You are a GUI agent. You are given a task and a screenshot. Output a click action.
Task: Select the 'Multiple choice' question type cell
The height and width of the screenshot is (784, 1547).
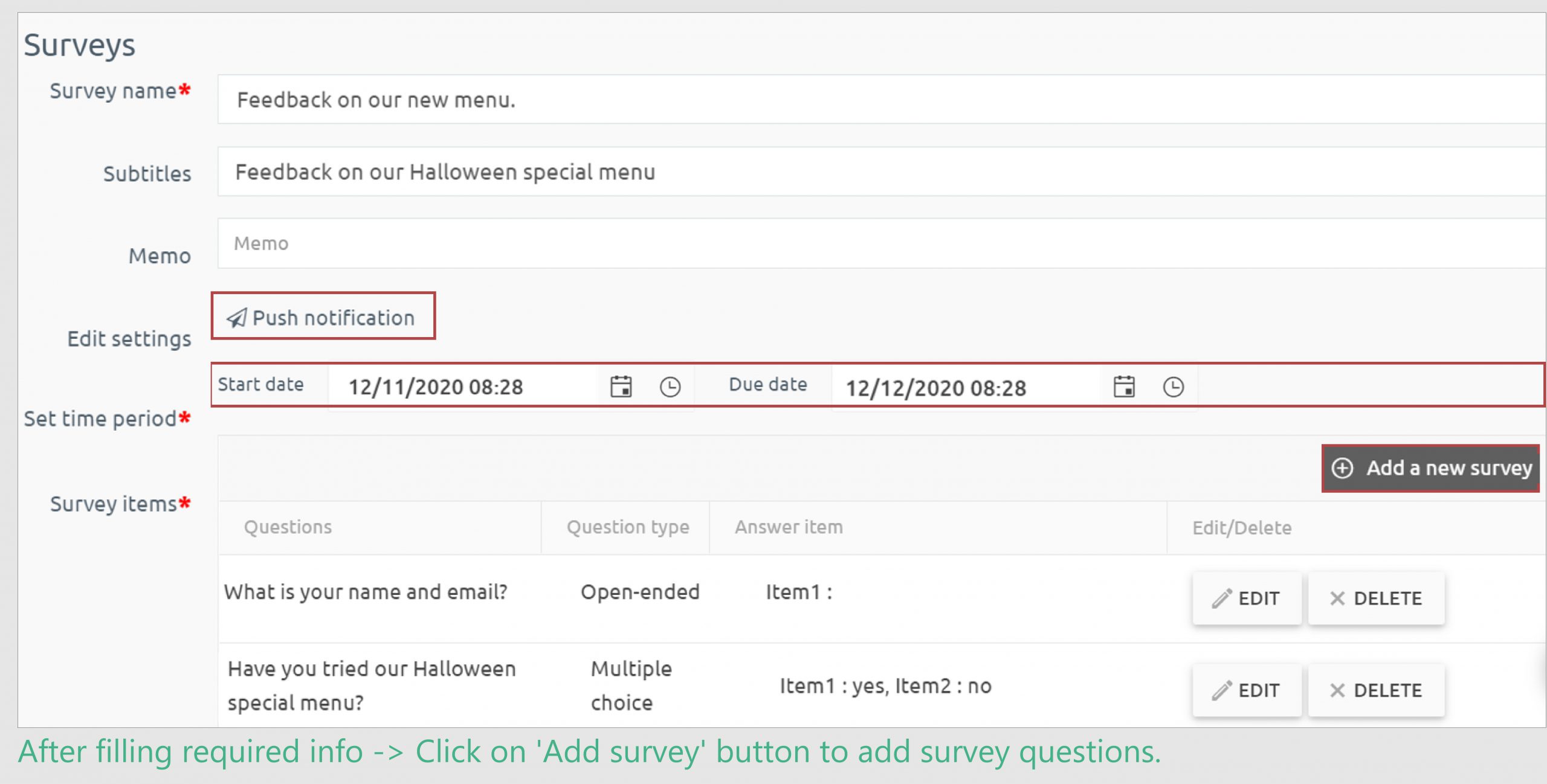coord(631,686)
